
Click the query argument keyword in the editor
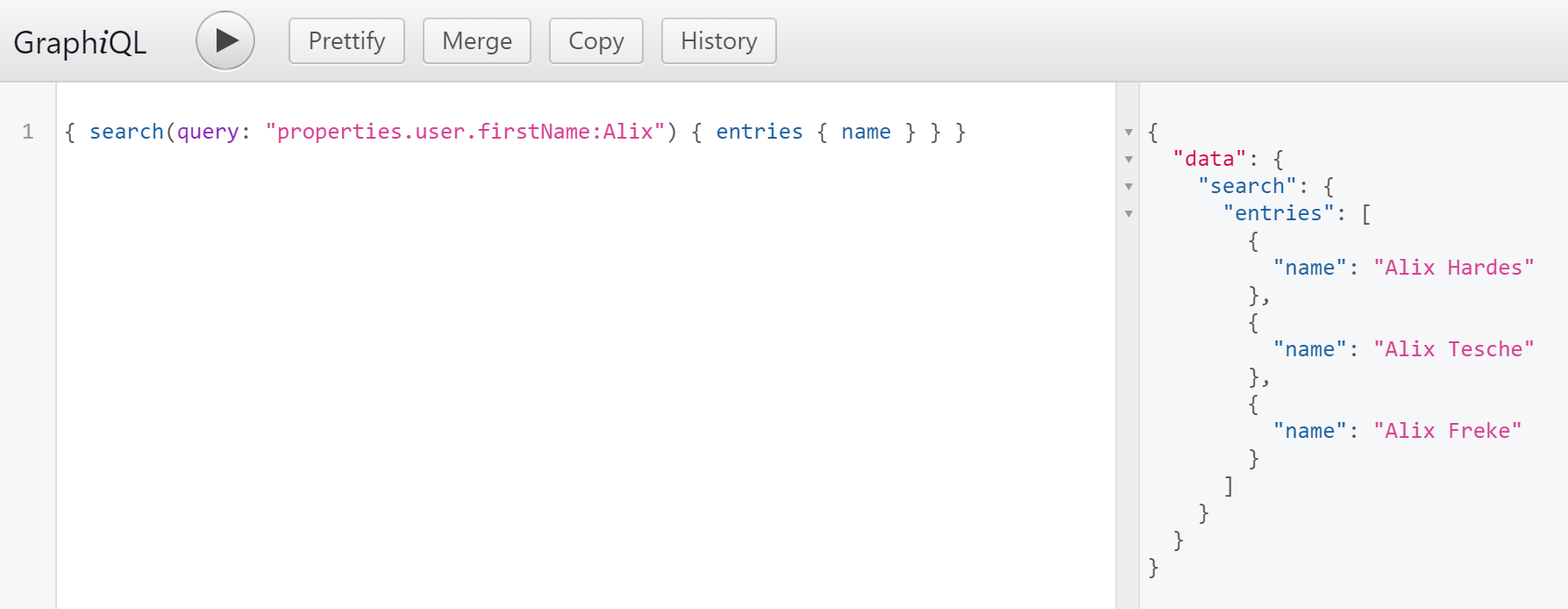(x=208, y=132)
